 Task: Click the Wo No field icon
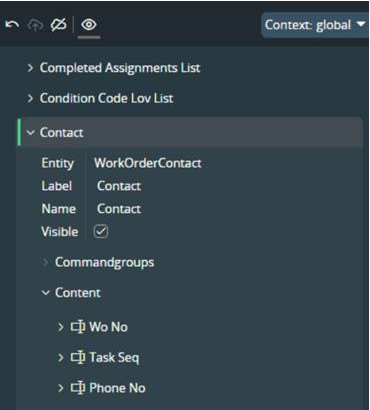pos(78,327)
